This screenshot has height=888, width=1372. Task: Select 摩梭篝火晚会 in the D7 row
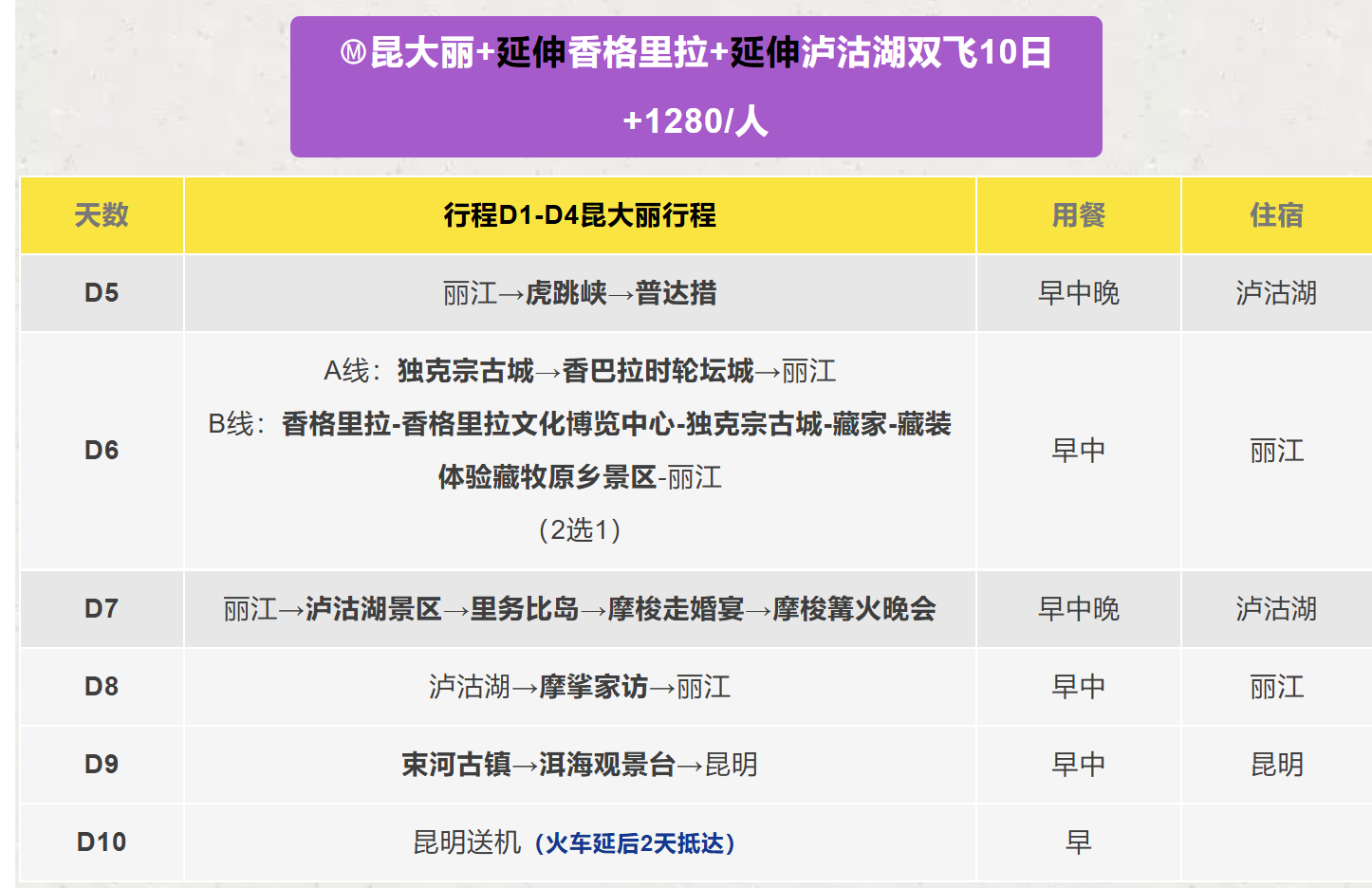coord(854,609)
